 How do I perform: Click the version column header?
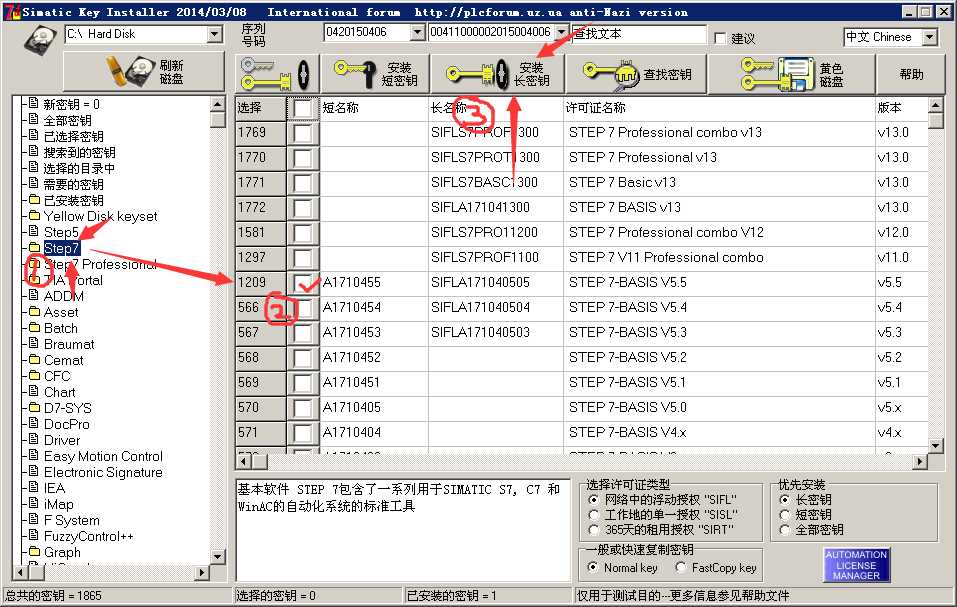coord(901,108)
